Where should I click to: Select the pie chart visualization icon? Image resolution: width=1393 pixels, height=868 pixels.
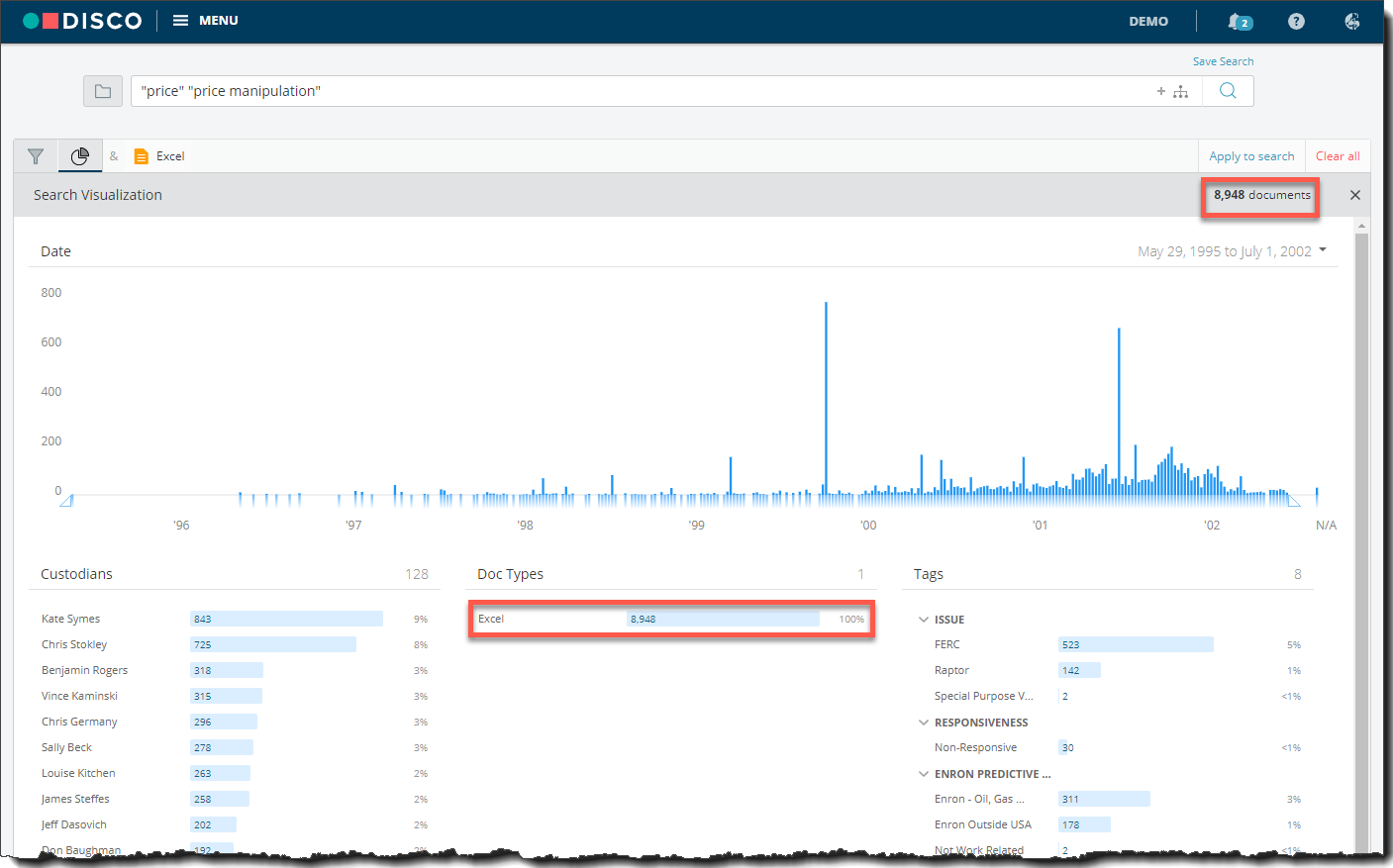click(80, 155)
